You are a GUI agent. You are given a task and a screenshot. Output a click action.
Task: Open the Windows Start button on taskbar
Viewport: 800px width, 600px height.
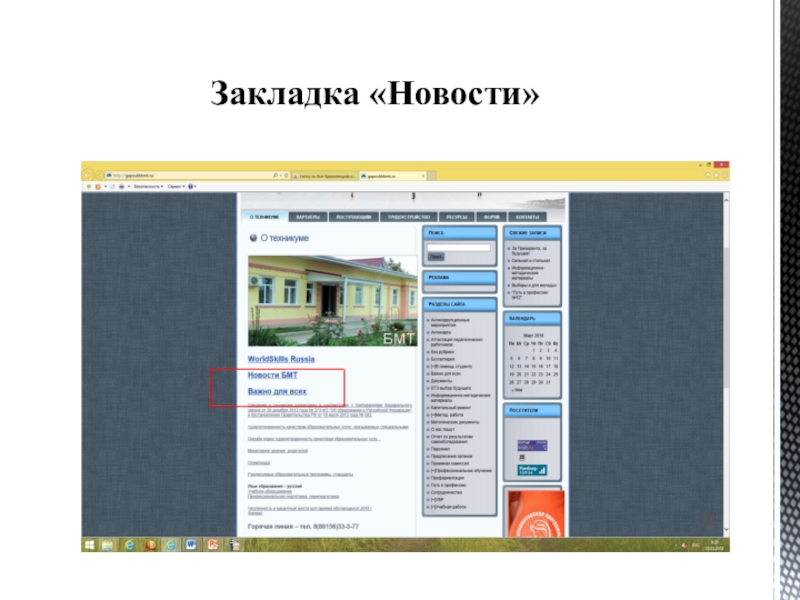click(89, 545)
